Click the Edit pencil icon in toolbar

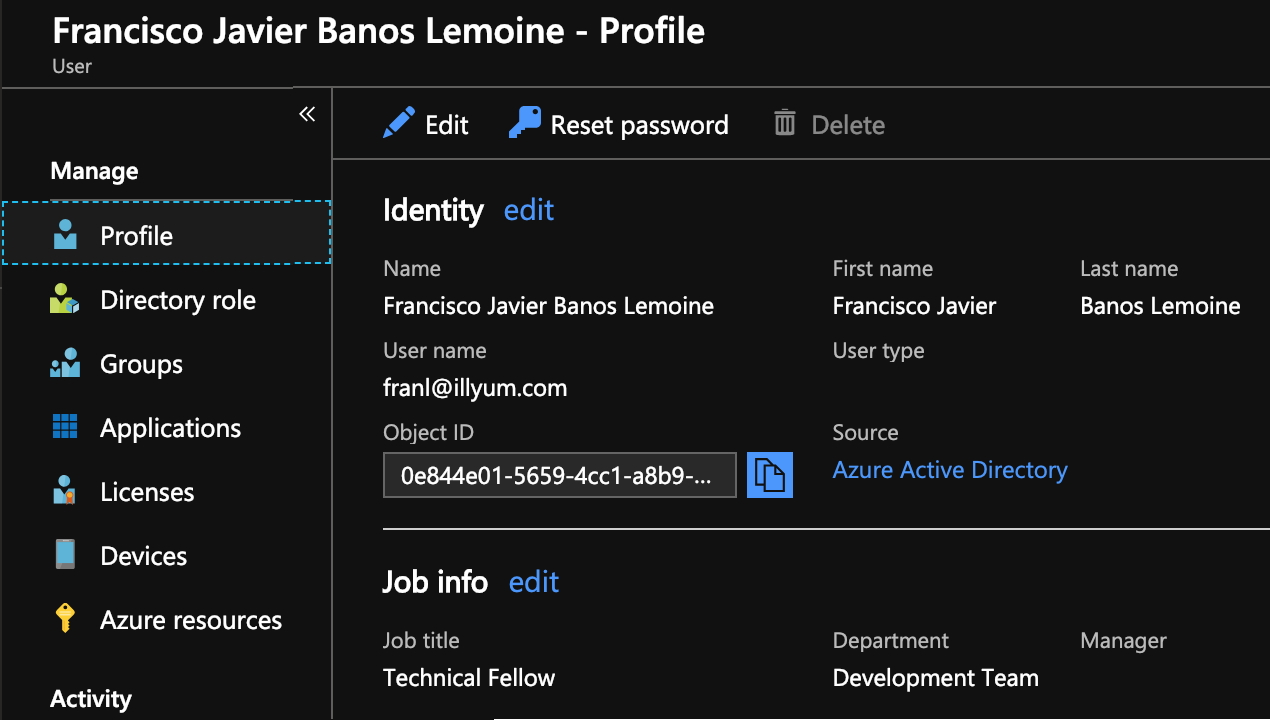[x=398, y=122]
